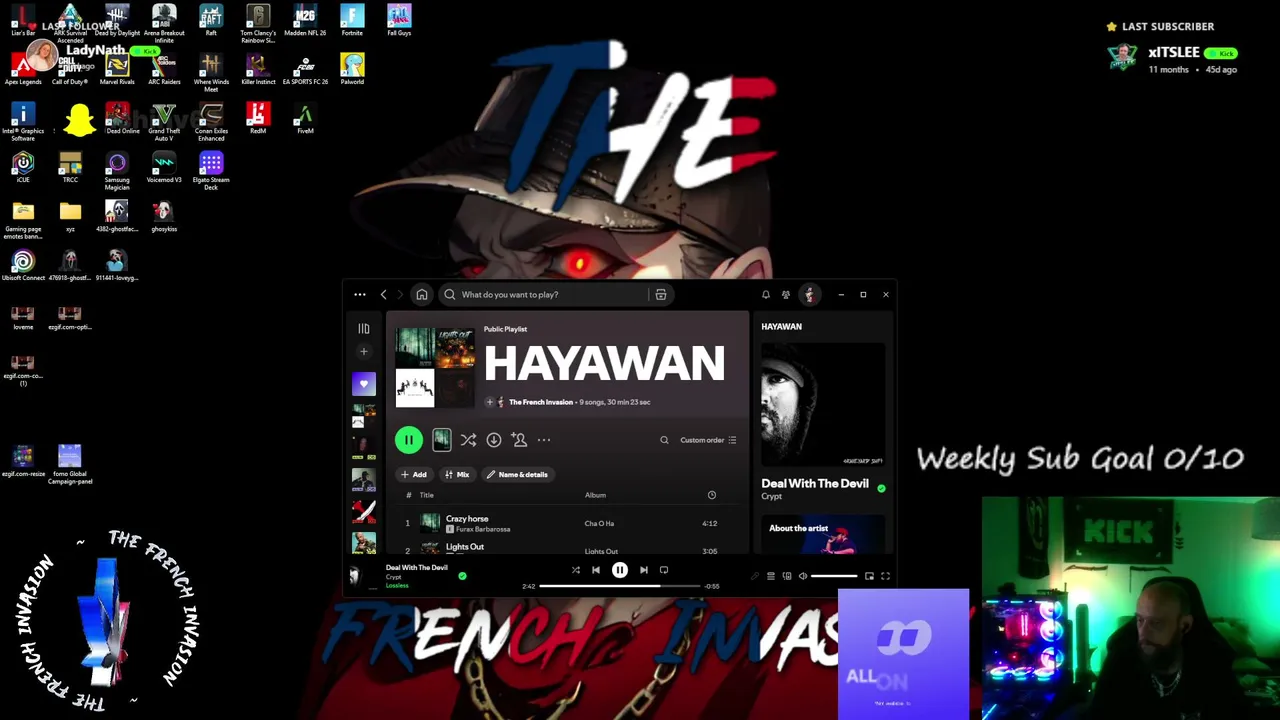This screenshot has height=720, width=1280.
Task: Toggle saved check in Now Playing panel
Action: [x=881, y=488]
